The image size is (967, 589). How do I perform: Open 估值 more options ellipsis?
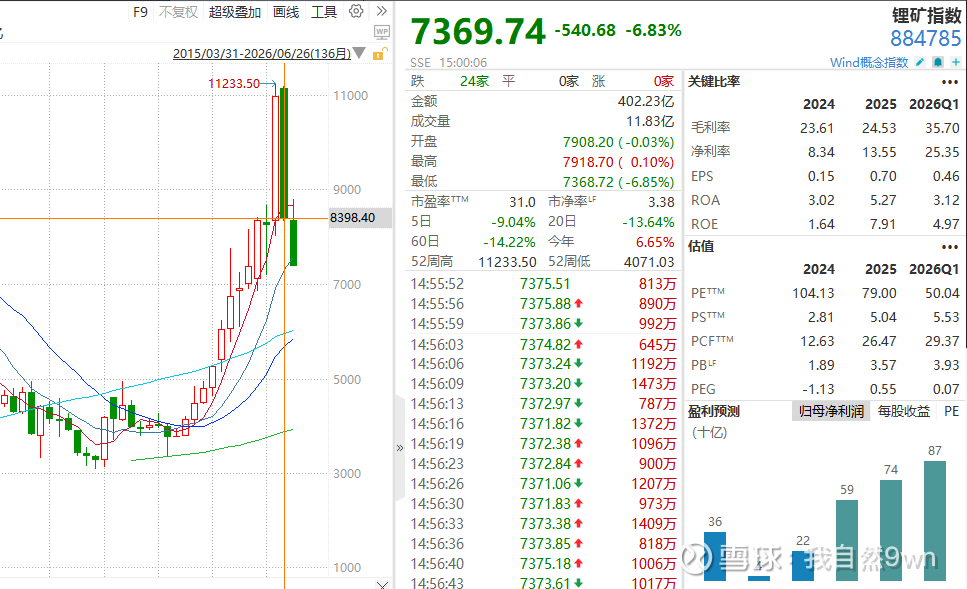click(x=950, y=247)
